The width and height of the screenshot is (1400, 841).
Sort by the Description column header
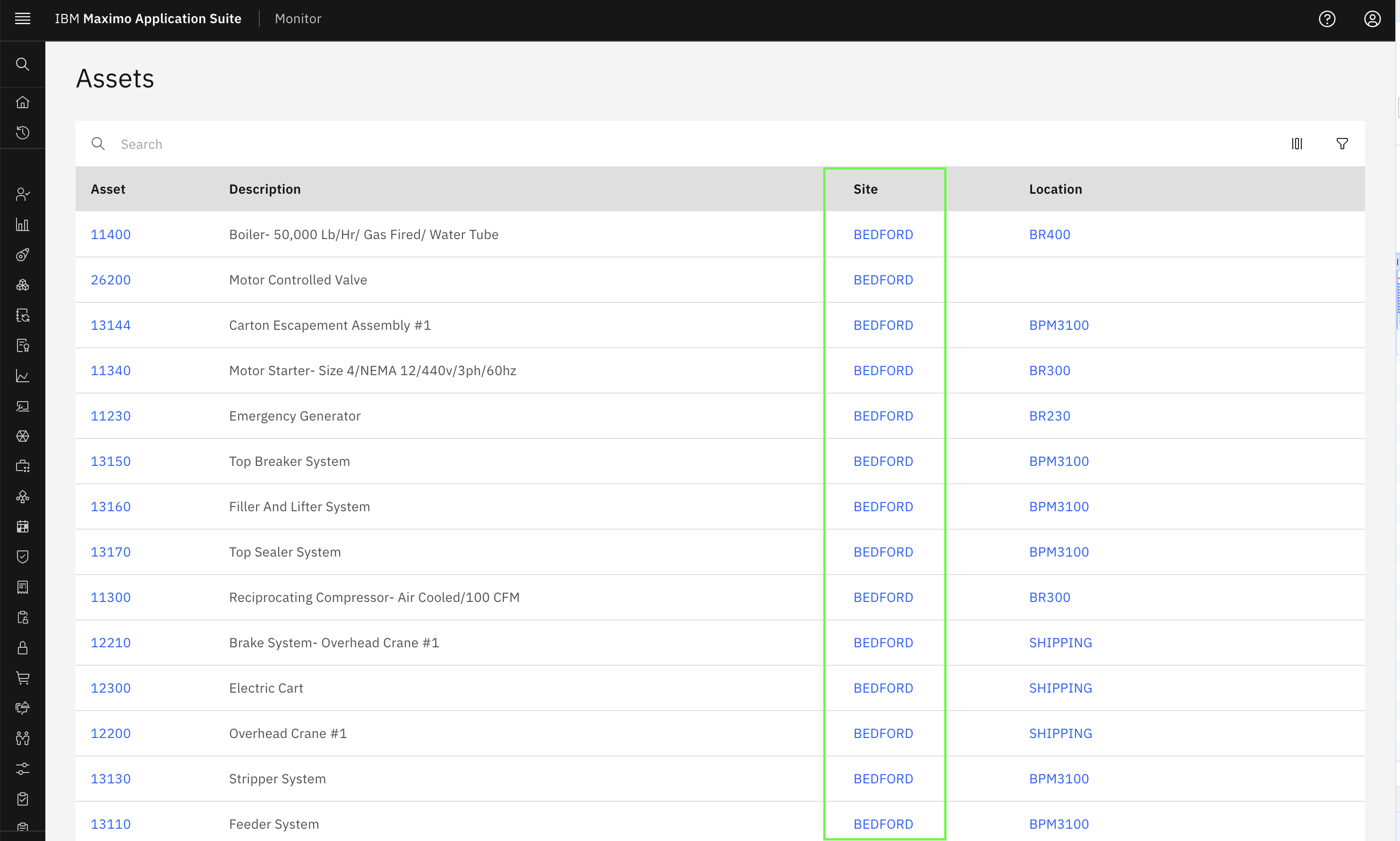pyautogui.click(x=265, y=189)
